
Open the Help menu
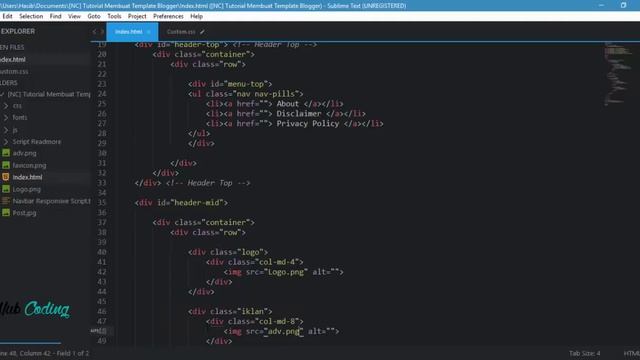pos(196,16)
